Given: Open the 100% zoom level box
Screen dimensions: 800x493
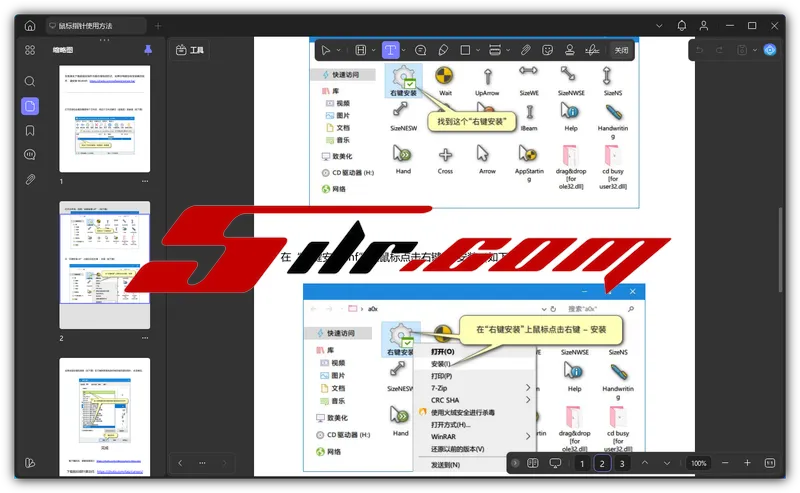Looking at the screenshot, I should pos(698,463).
